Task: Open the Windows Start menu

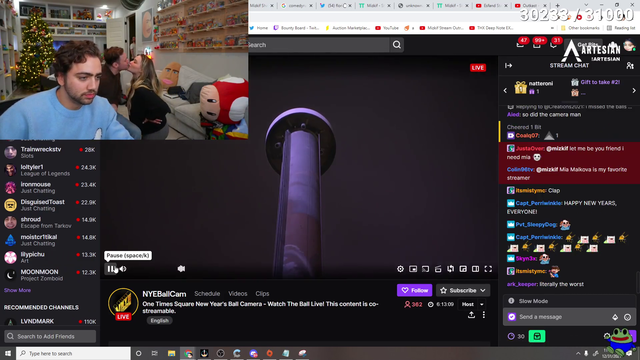Action: point(7,353)
